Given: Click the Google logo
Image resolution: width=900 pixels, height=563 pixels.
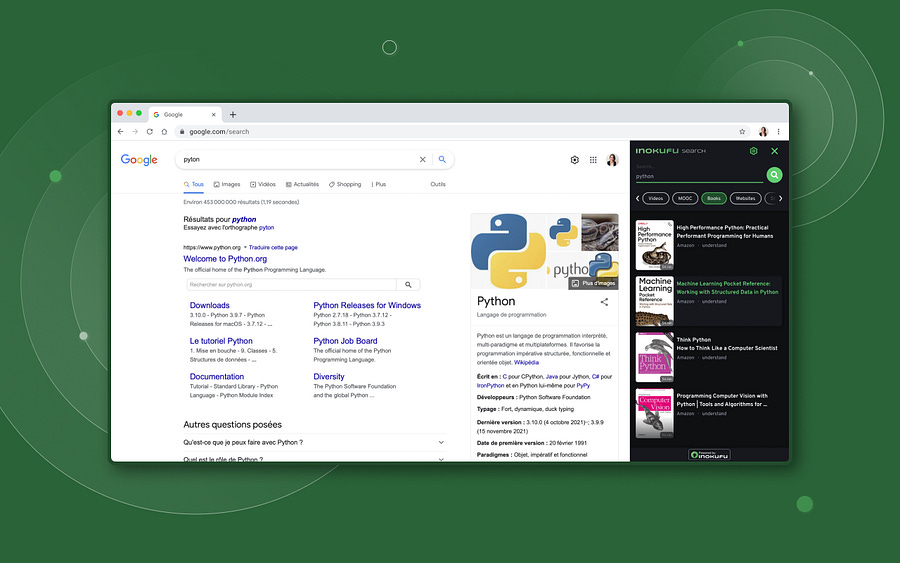Looking at the screenshot, I should click(x=139, y=160).
